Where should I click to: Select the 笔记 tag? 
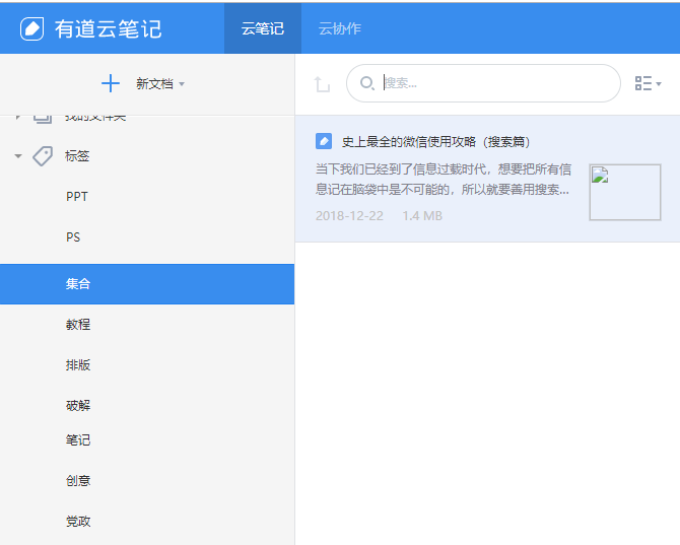pos(78,440)
